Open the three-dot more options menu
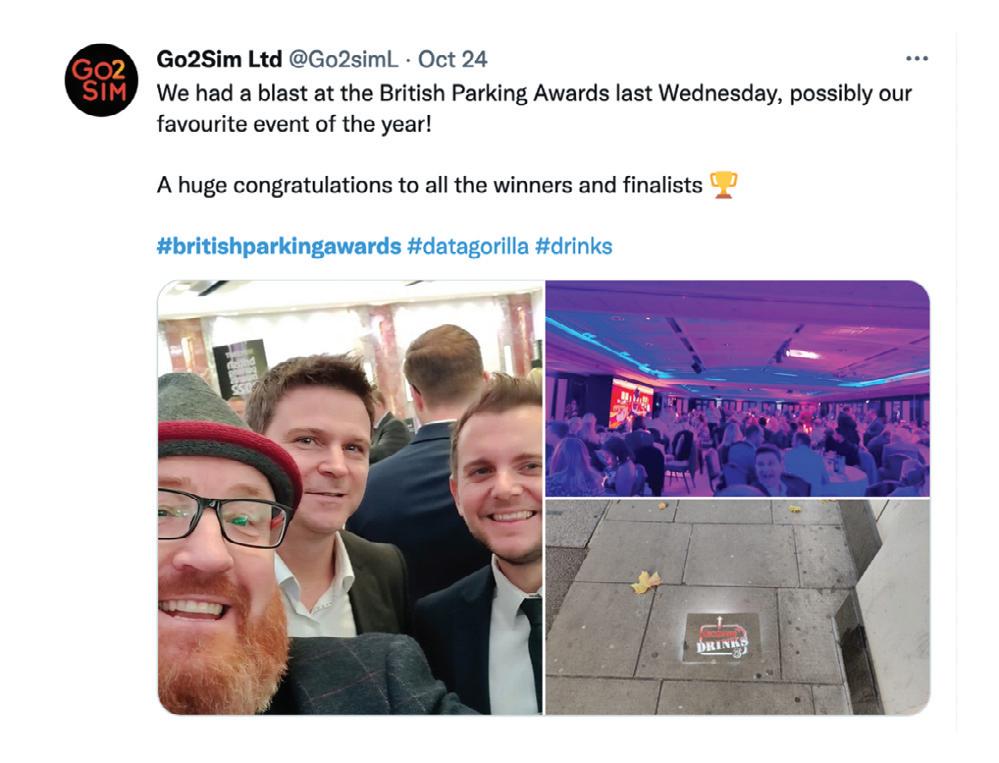 (916, 59)
